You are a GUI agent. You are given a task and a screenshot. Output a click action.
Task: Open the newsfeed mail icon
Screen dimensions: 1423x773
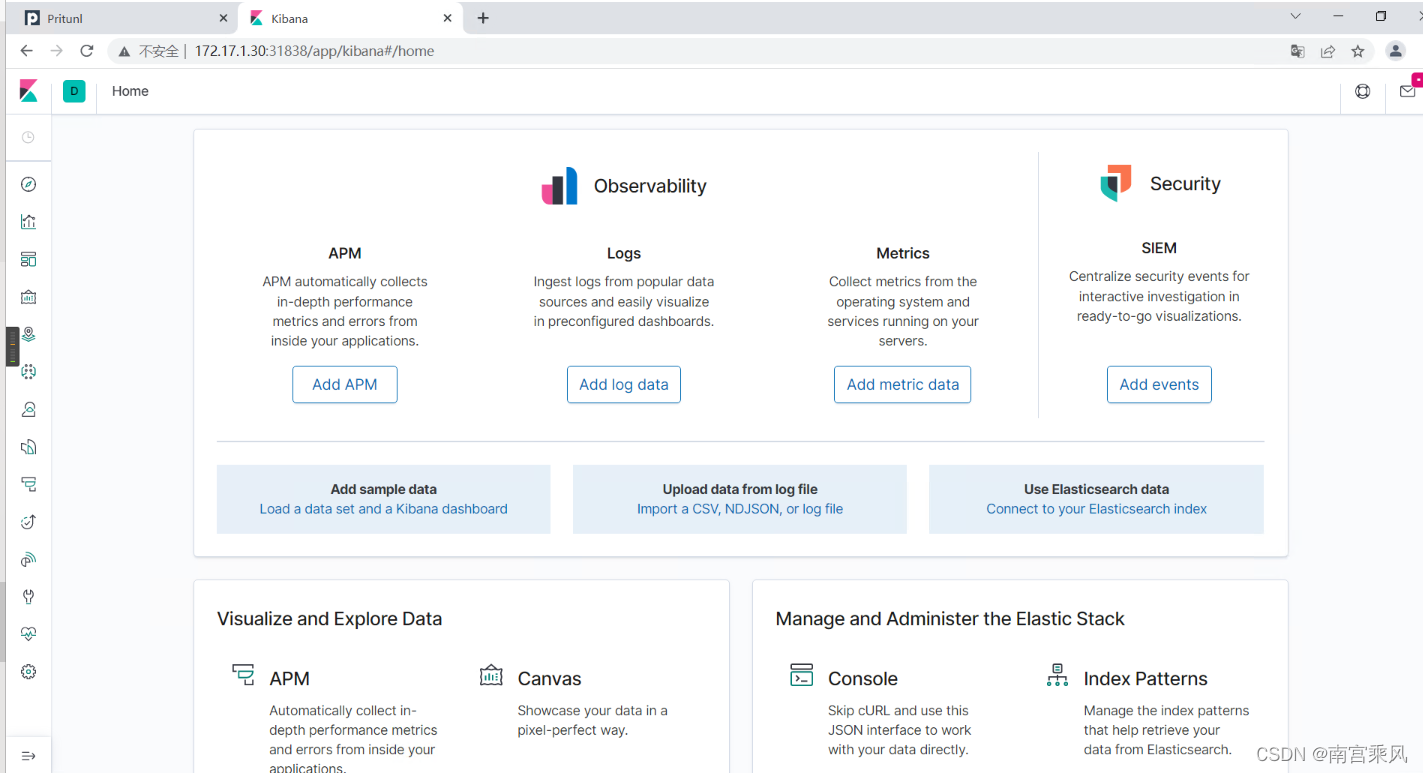click(1407, 91)
